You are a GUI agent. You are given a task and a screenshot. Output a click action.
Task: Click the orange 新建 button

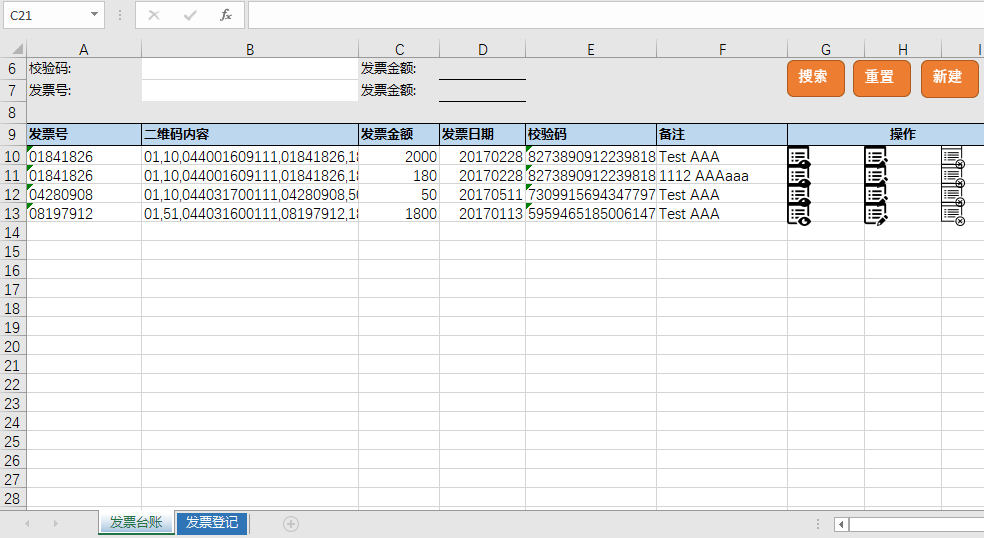pyautogui.click(x=948, y=78)
